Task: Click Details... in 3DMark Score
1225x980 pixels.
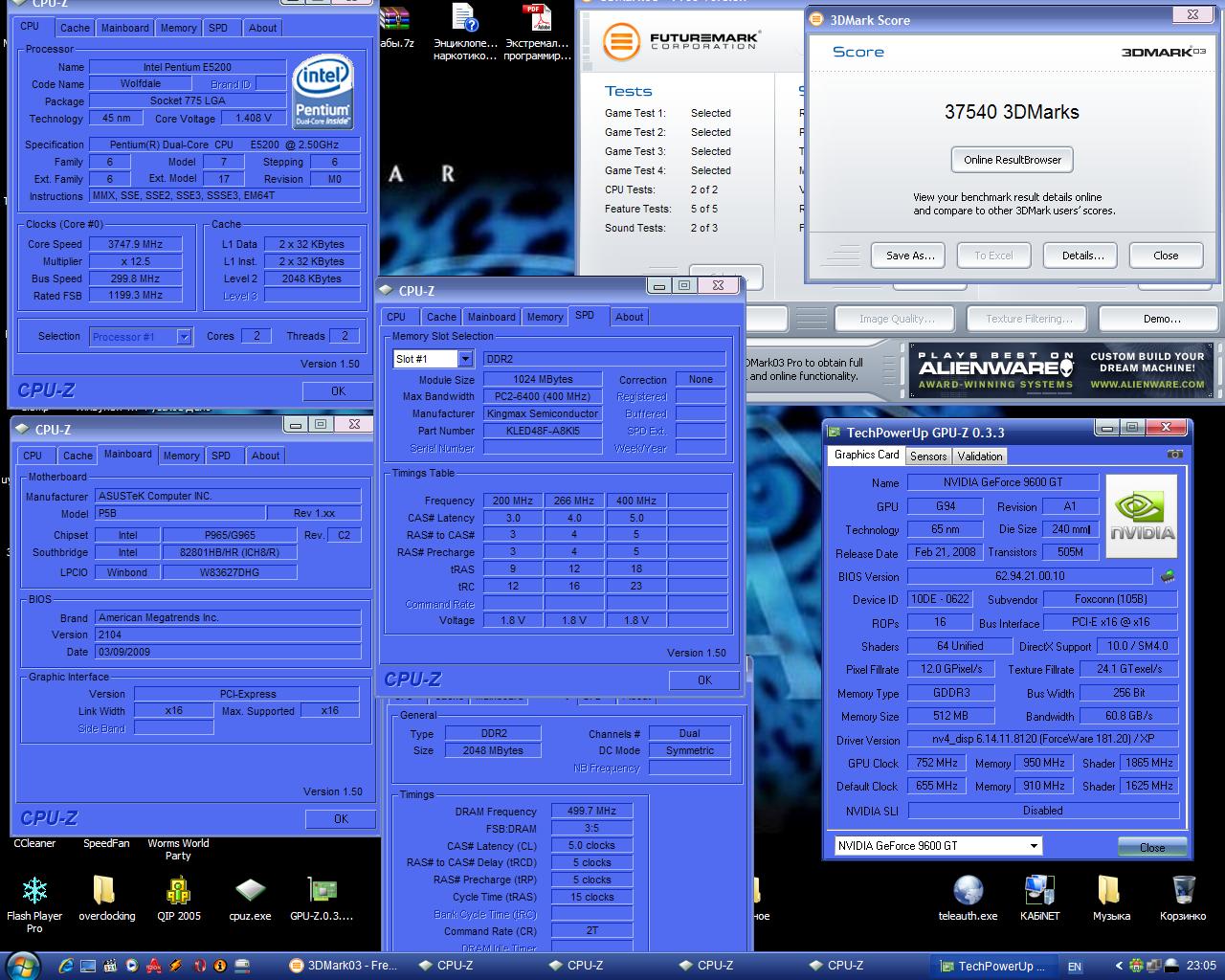Action: pyautogui.click(x=1082, y=256)
